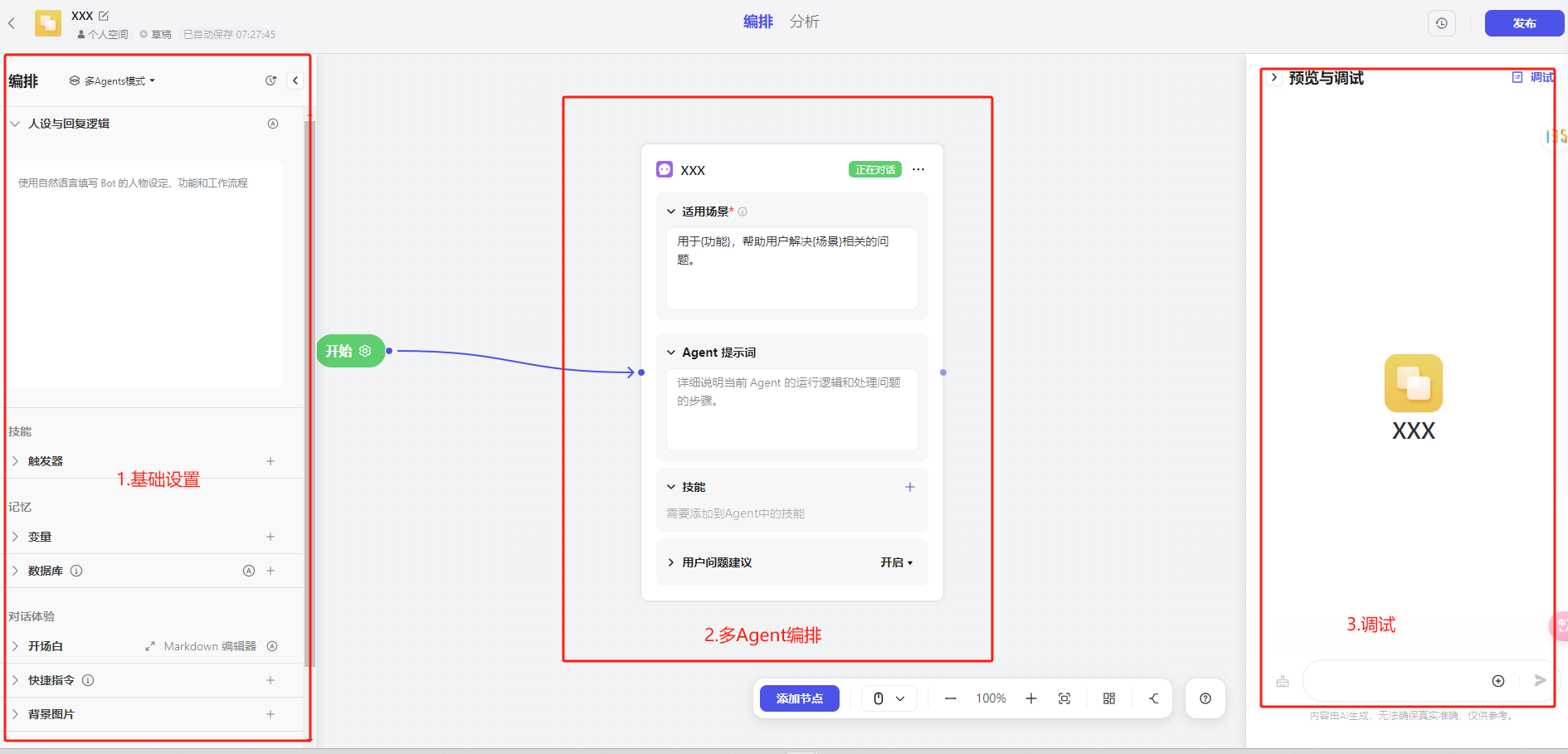Open the Markdown 编辑器 for 开场白
Image resolution: width=1568 pixels, height=754 pixels.
(201, 646)
